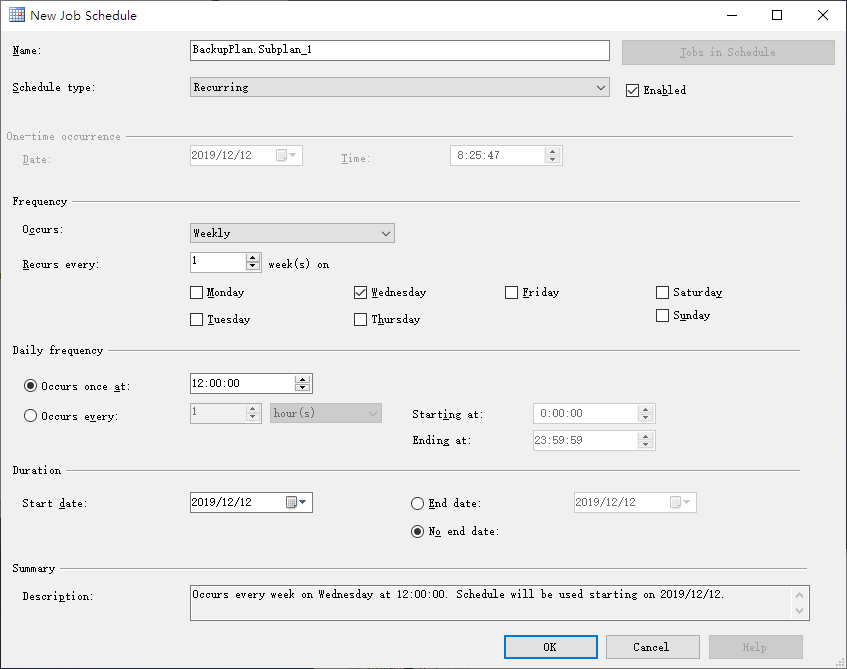This screenshot has height=669, width=847.
Task: Select the Occurs once at radio button
Action: 31,386
